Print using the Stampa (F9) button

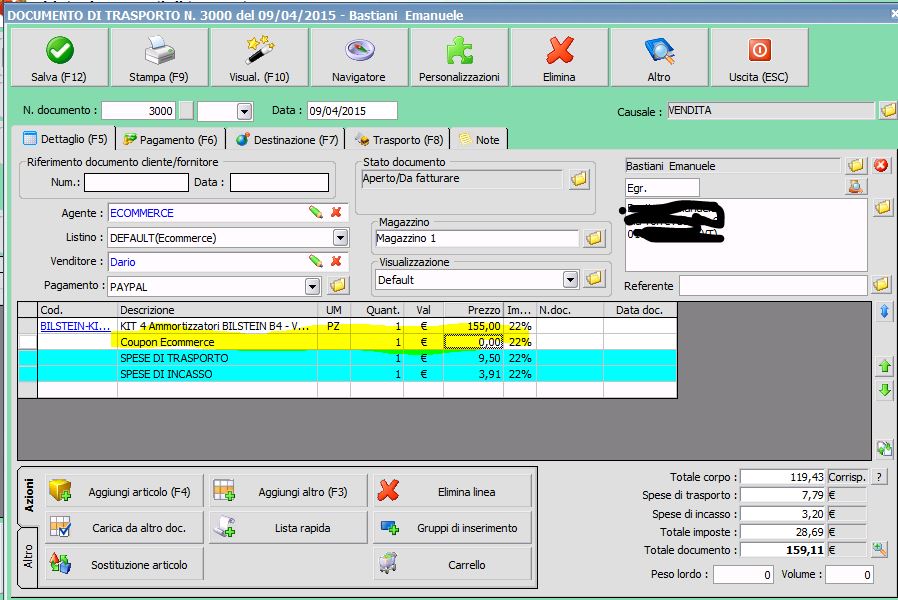(159, 58)
